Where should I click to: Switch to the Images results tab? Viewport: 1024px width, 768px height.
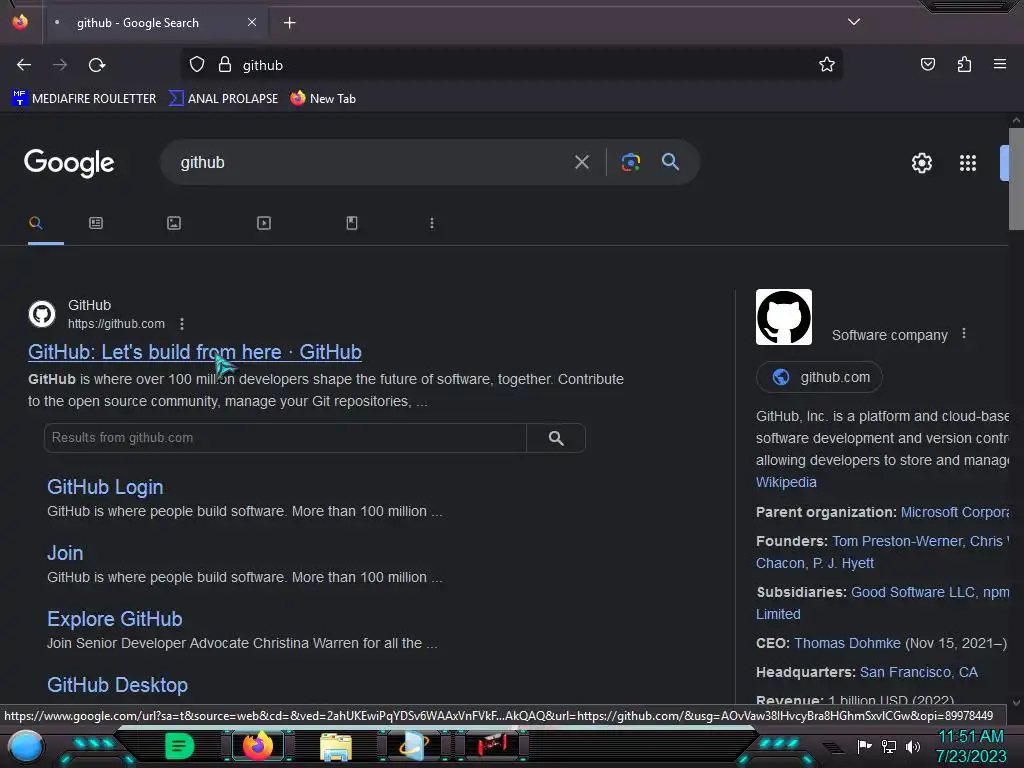tap(174, 223)
